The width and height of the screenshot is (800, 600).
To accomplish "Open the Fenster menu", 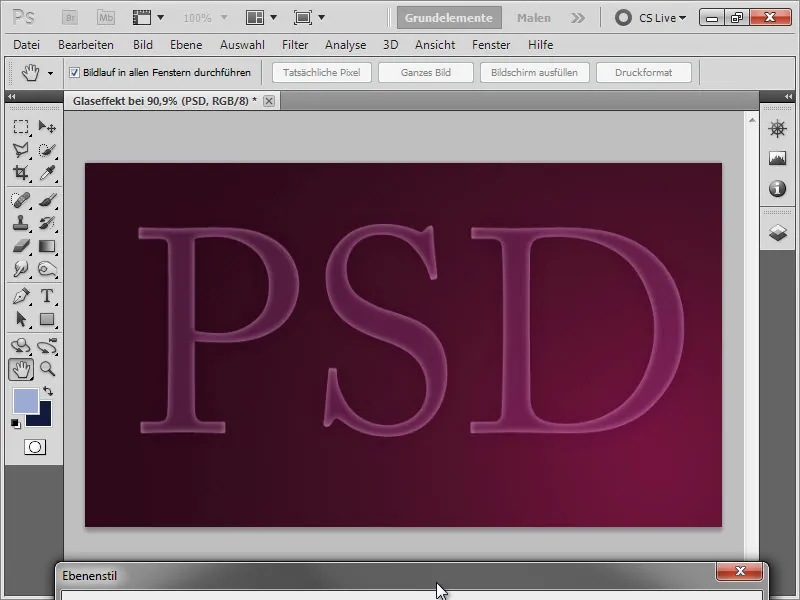I will coord(491,45).
